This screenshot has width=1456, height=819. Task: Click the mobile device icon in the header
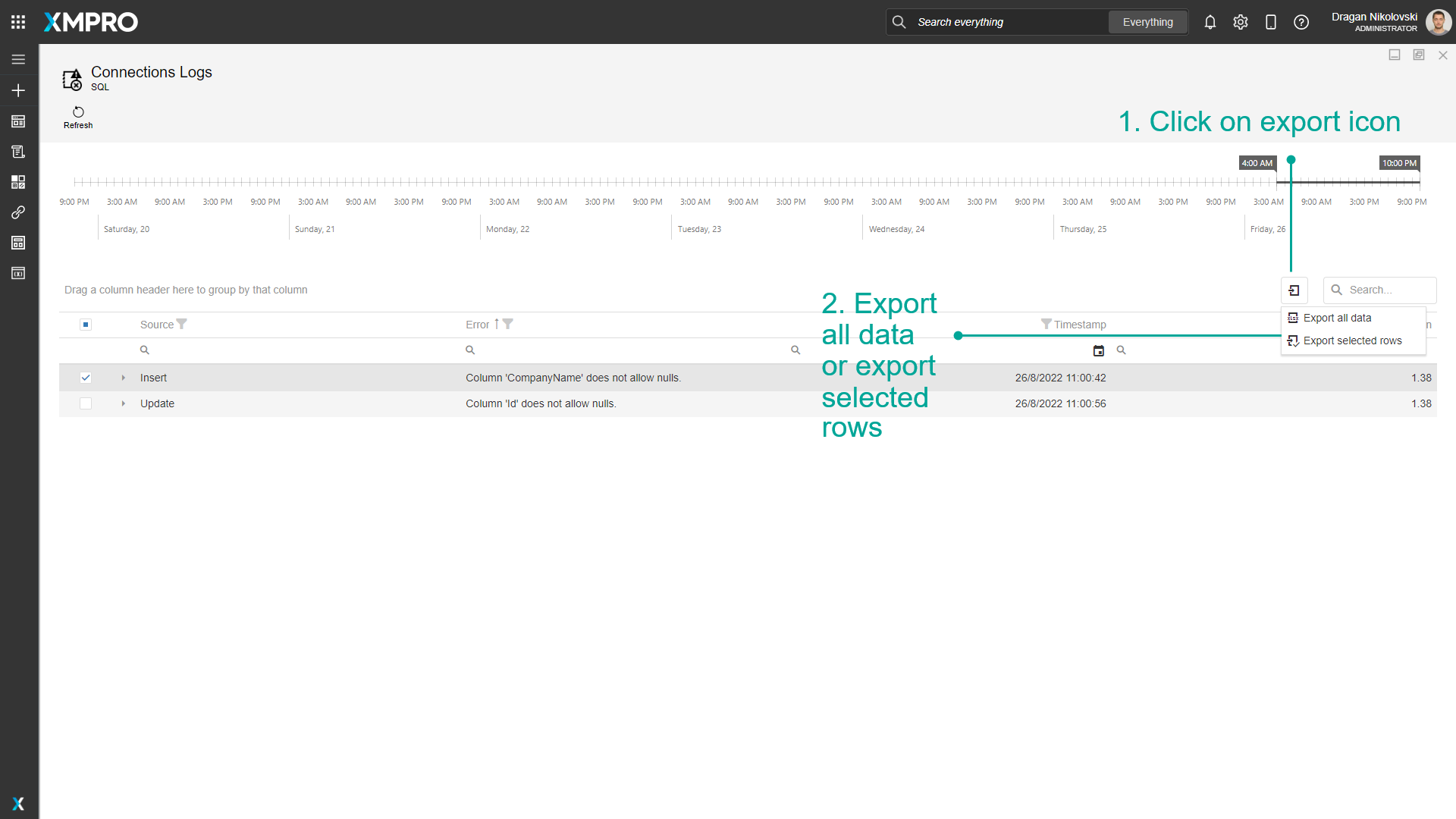click(x=1271, y=22)
